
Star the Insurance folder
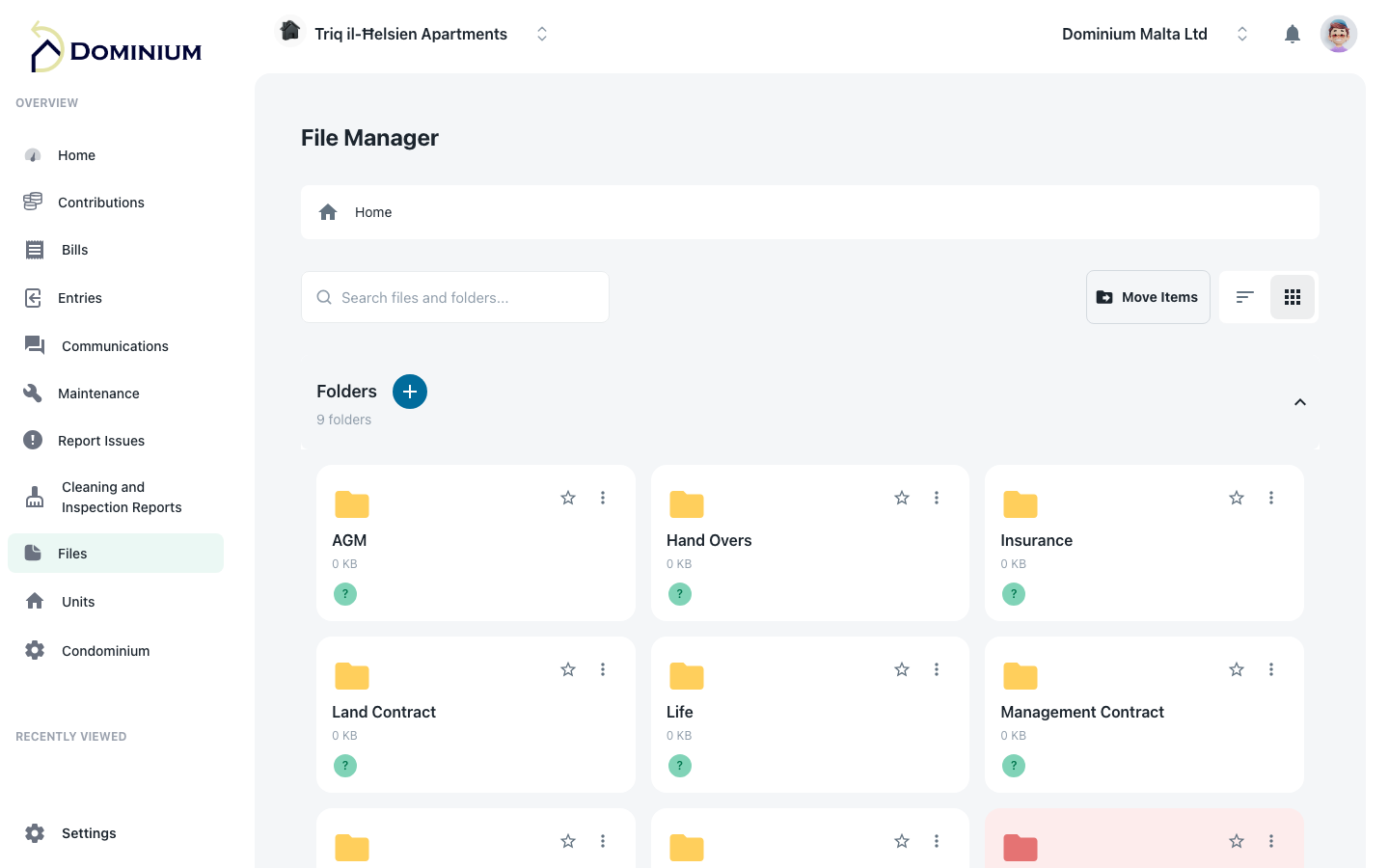pos(1237,498)
